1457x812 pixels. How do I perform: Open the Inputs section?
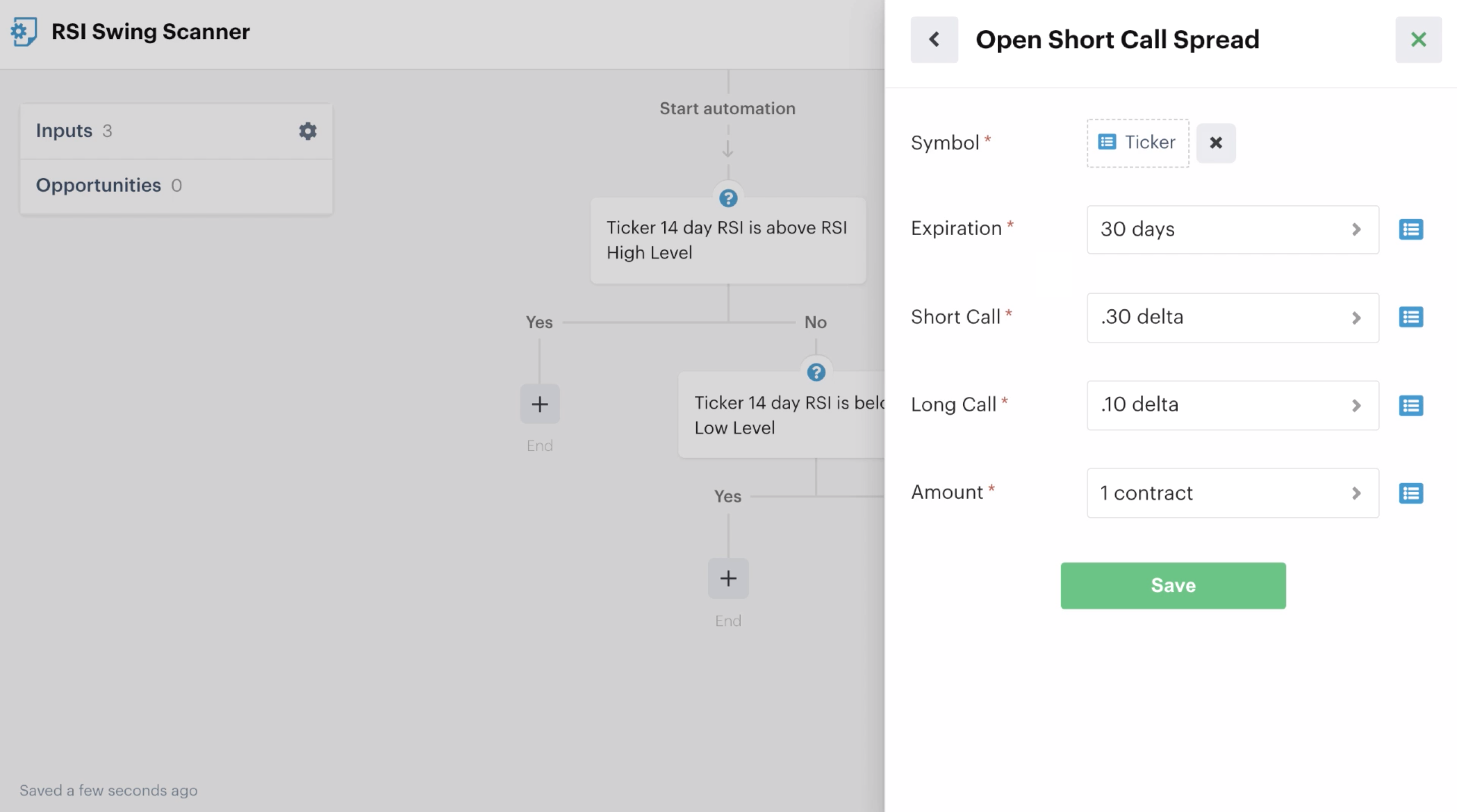click(x=177, y=131)
